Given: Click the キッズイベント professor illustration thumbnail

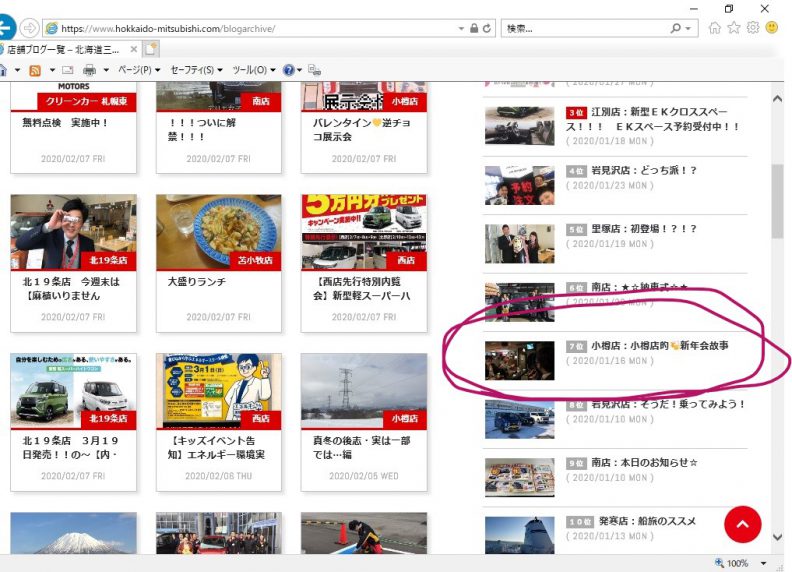Looking at the screenshot, I should pyautogui.click(x=218, y=392).
